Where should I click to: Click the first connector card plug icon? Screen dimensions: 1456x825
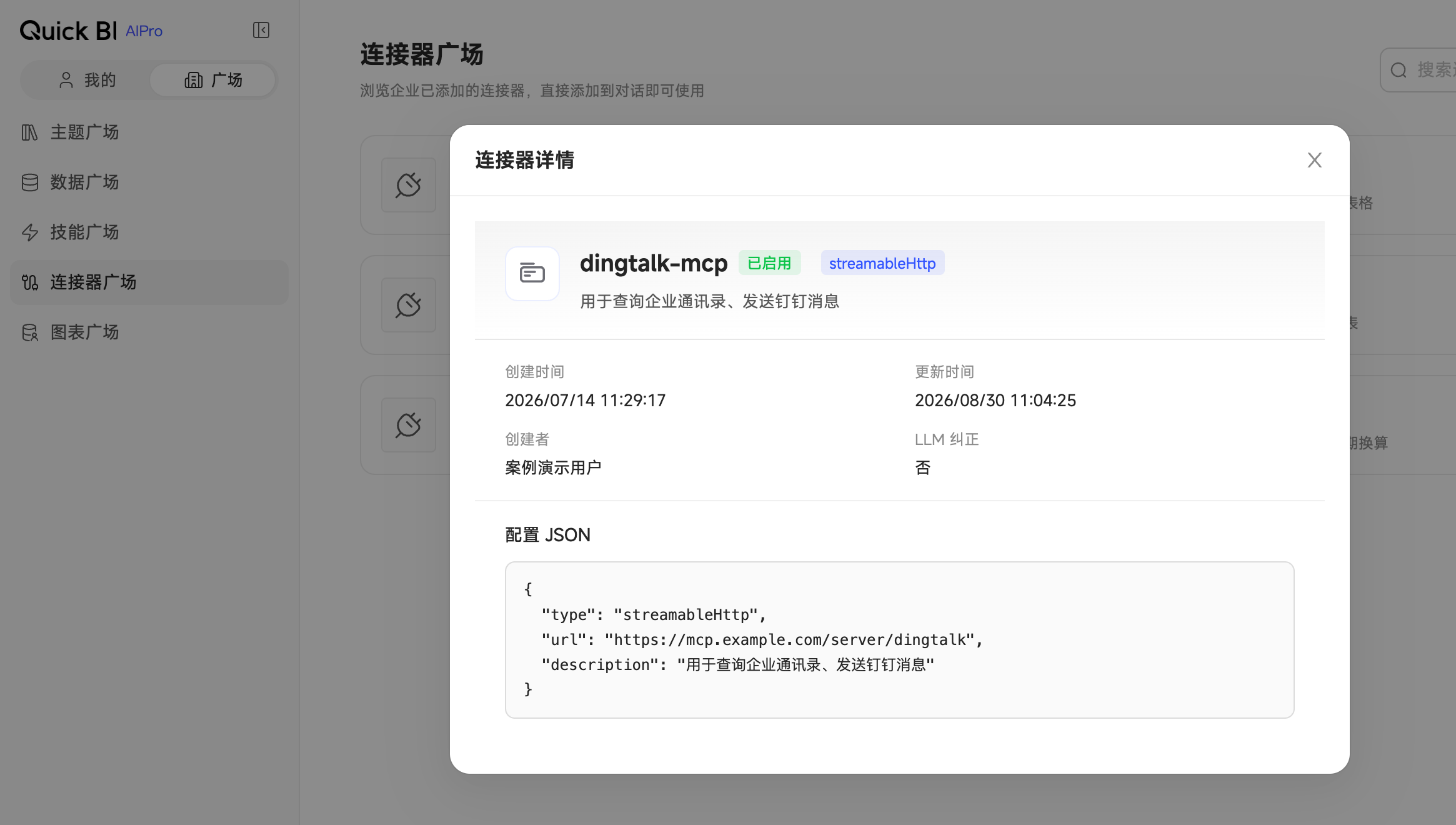click(x=409, y=185)
